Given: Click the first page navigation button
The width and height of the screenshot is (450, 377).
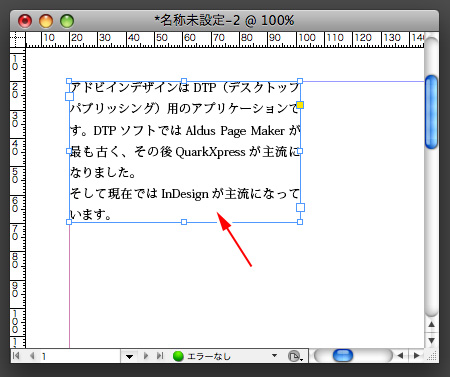Looking at the screenshot, I should pos(16,356).
